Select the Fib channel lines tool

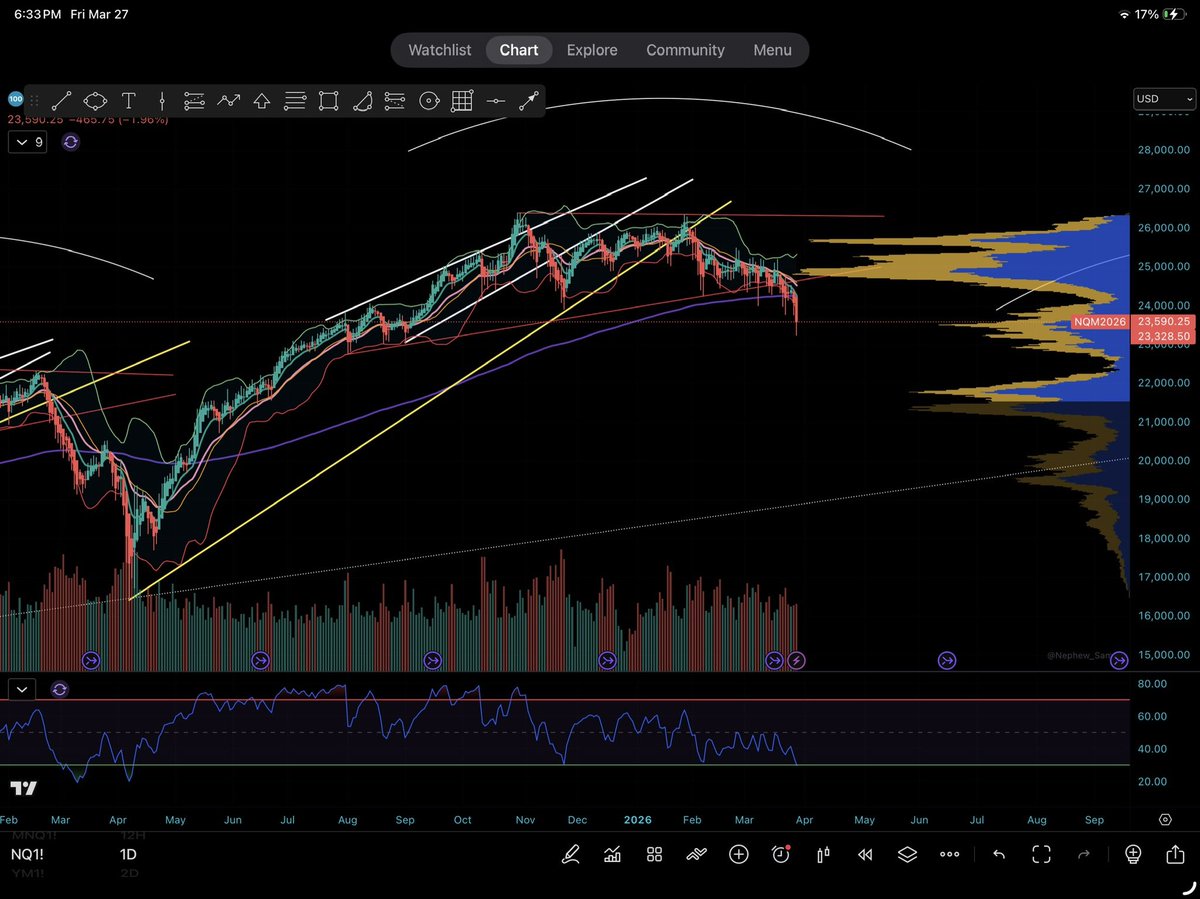coord(395,100)
